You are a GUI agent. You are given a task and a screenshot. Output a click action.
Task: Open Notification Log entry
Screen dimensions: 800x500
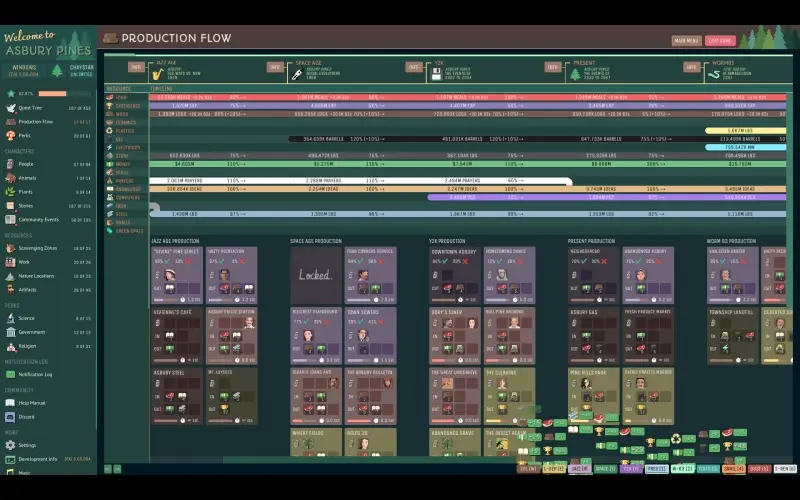(35, 373)
